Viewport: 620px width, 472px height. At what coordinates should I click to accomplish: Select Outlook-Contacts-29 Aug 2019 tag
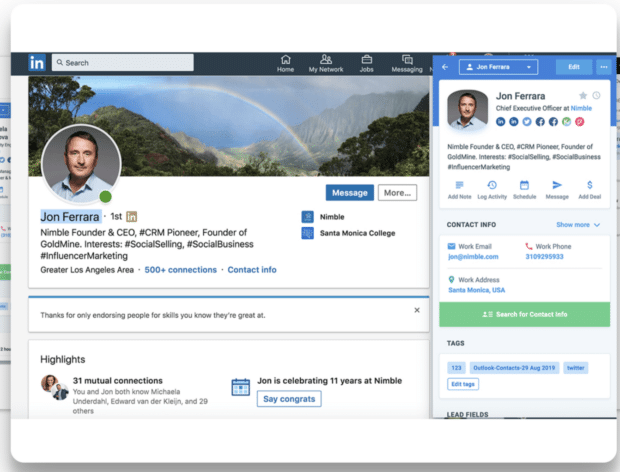point(514,368)
